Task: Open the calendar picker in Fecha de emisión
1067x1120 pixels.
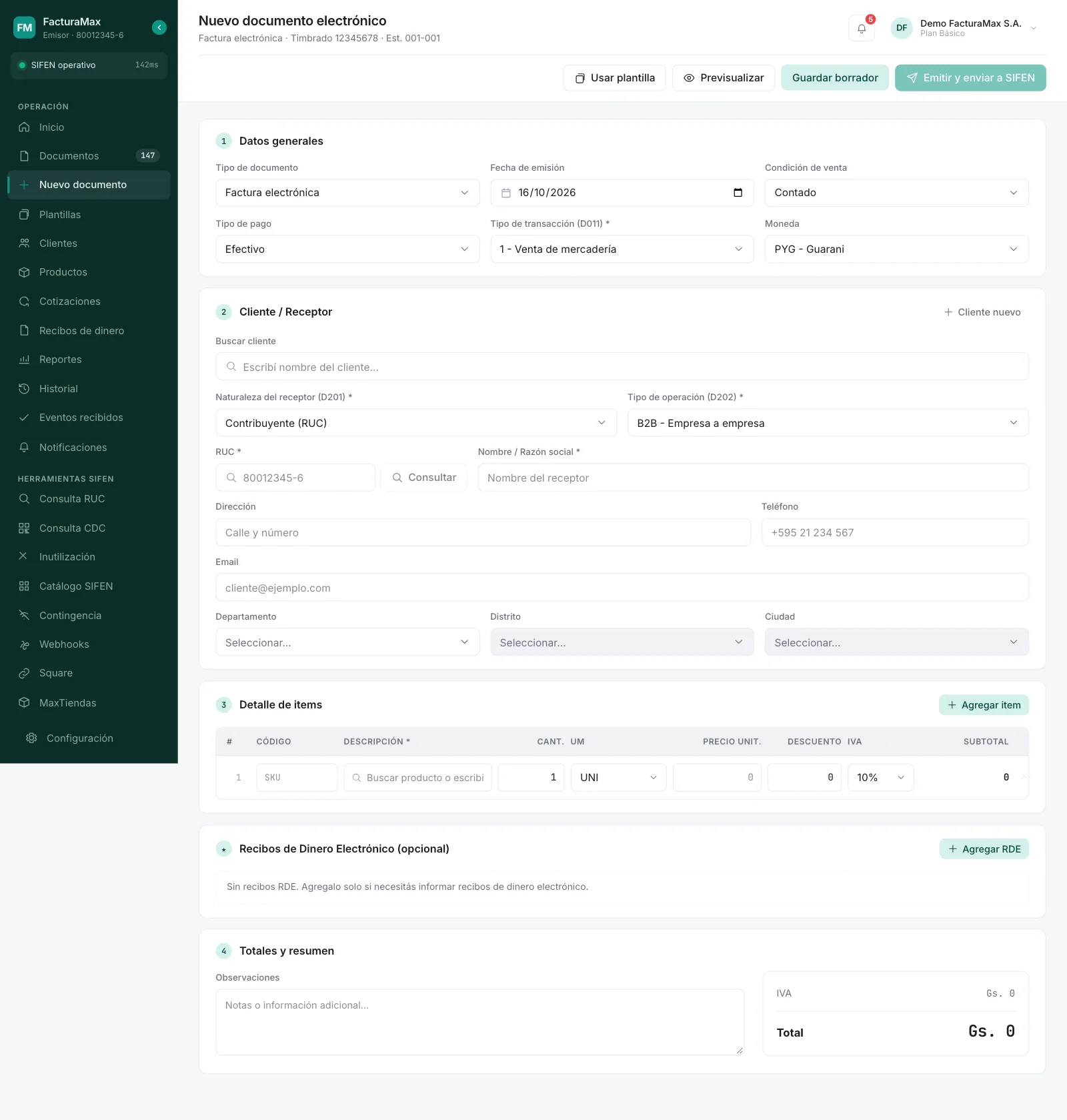Action: pyautogui.click(x=738, y=193)
